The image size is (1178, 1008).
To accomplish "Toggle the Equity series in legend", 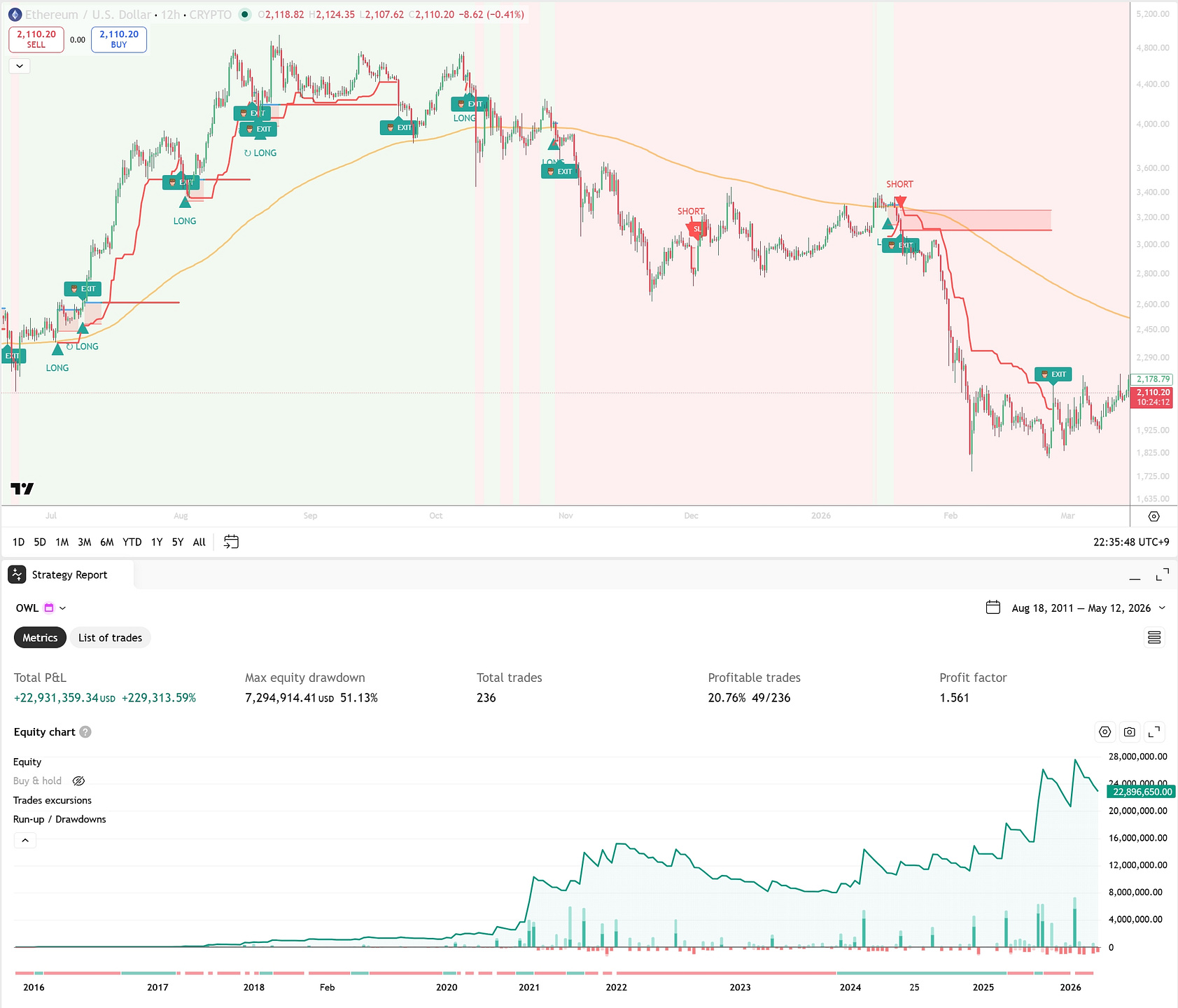I will (x=27, y=762).
